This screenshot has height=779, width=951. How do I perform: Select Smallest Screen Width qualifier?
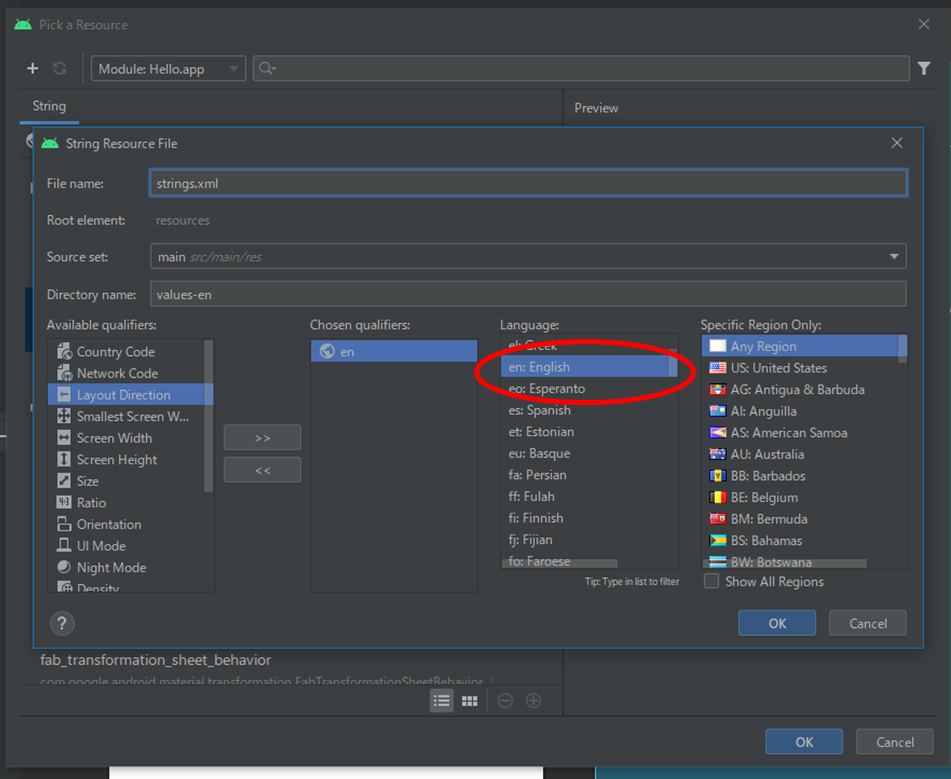coord(127,416)
